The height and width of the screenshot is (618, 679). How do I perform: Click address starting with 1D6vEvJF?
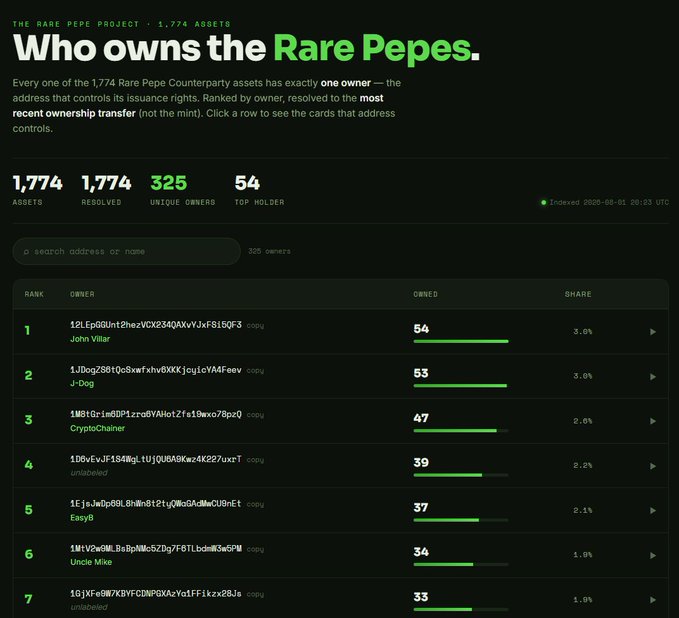[156, 459]
